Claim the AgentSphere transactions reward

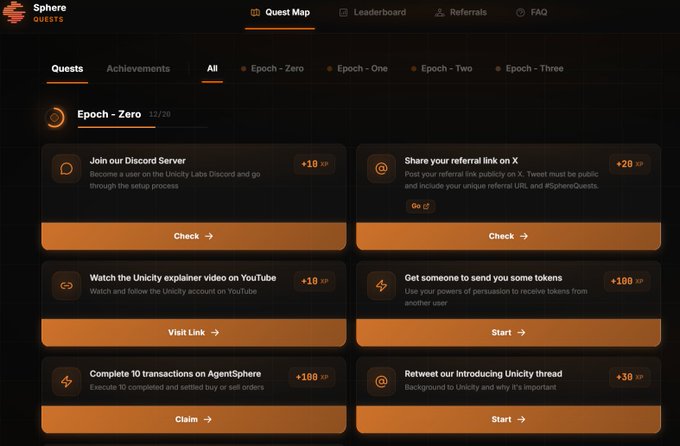pyautogui.click(x=194, y=420)
